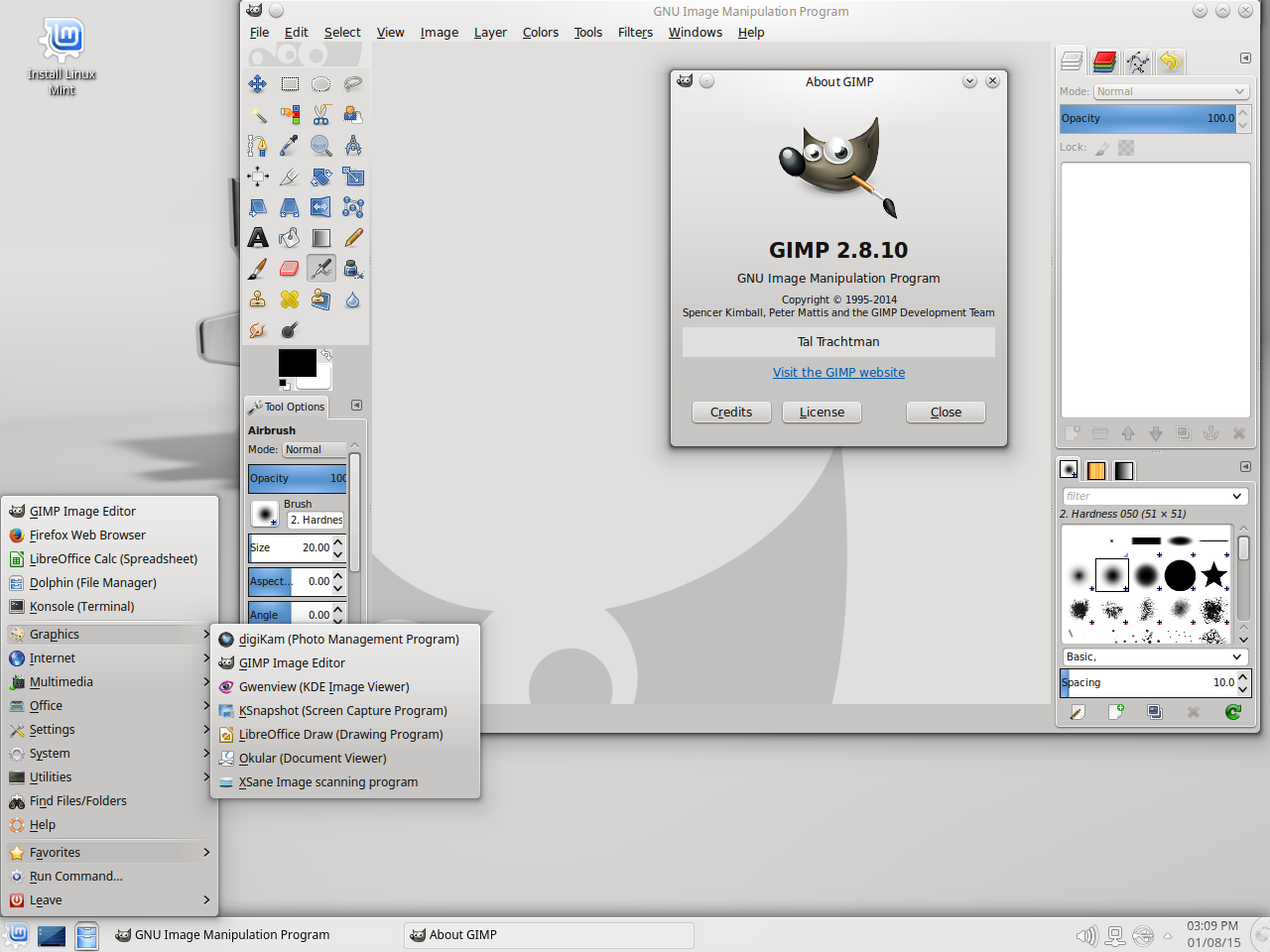Switch to the Patterns tab

[x=1096, y=470]
